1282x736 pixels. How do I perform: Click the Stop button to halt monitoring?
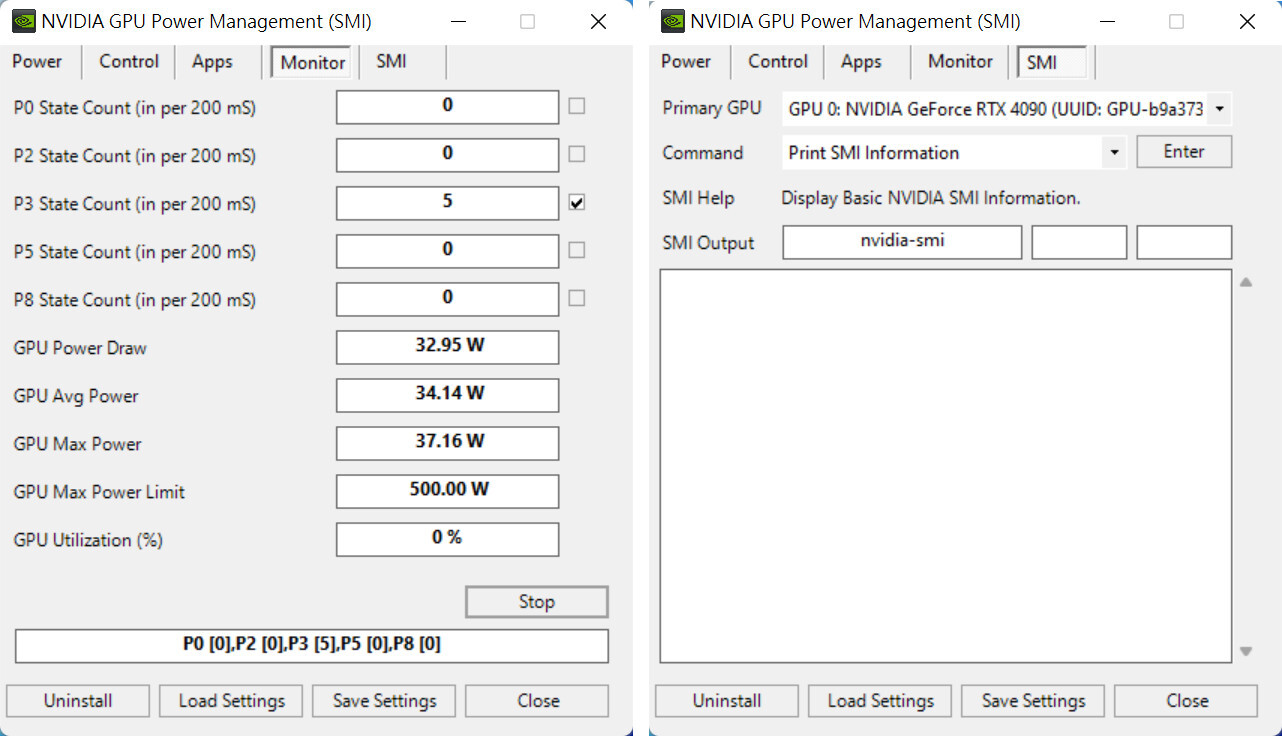(536, 601)
